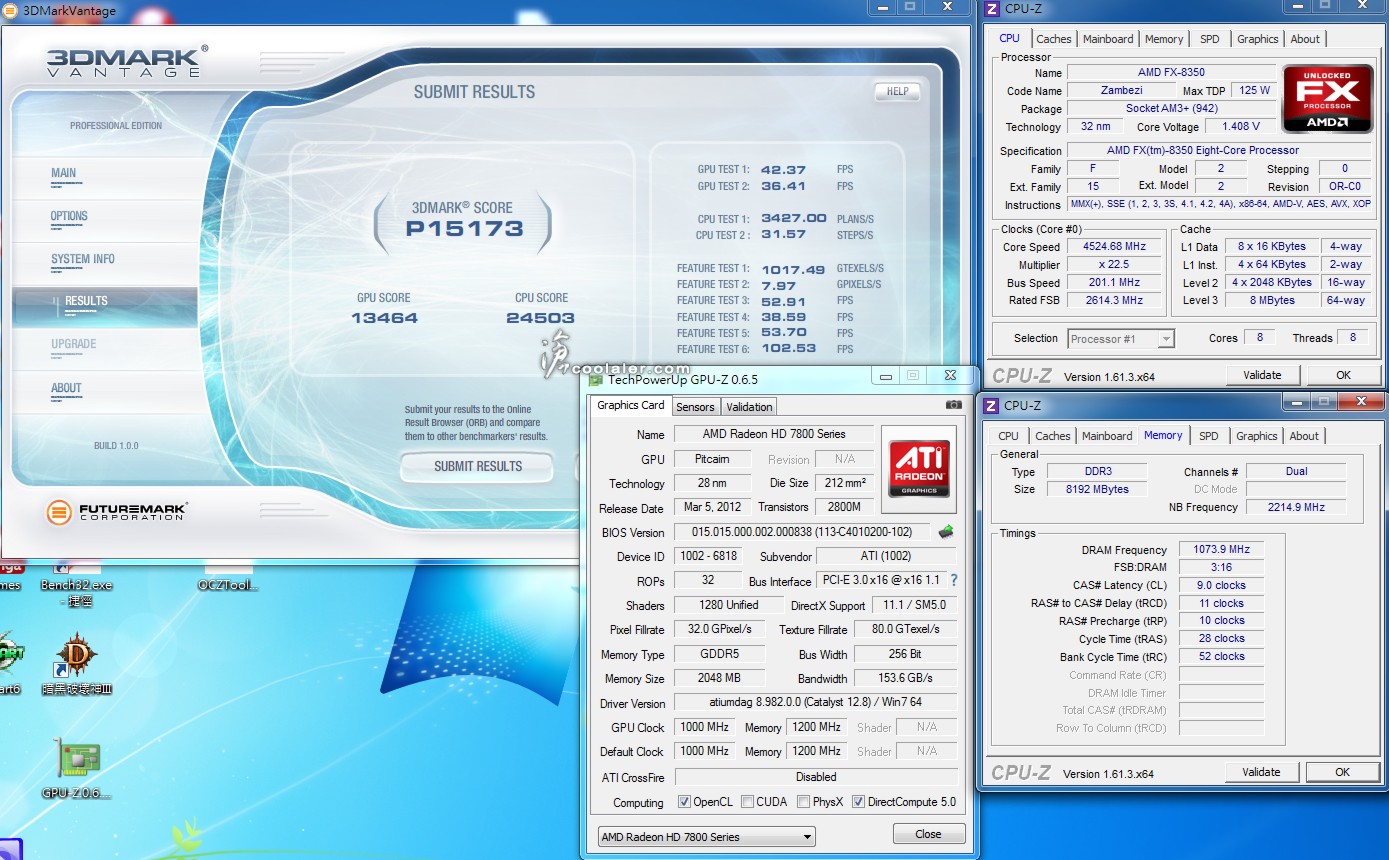Viewport: 1389px width, 860px height.
Task: Open the Graphics tab in the CPU-Z processor window
Action: click(x=1257, y=39)
